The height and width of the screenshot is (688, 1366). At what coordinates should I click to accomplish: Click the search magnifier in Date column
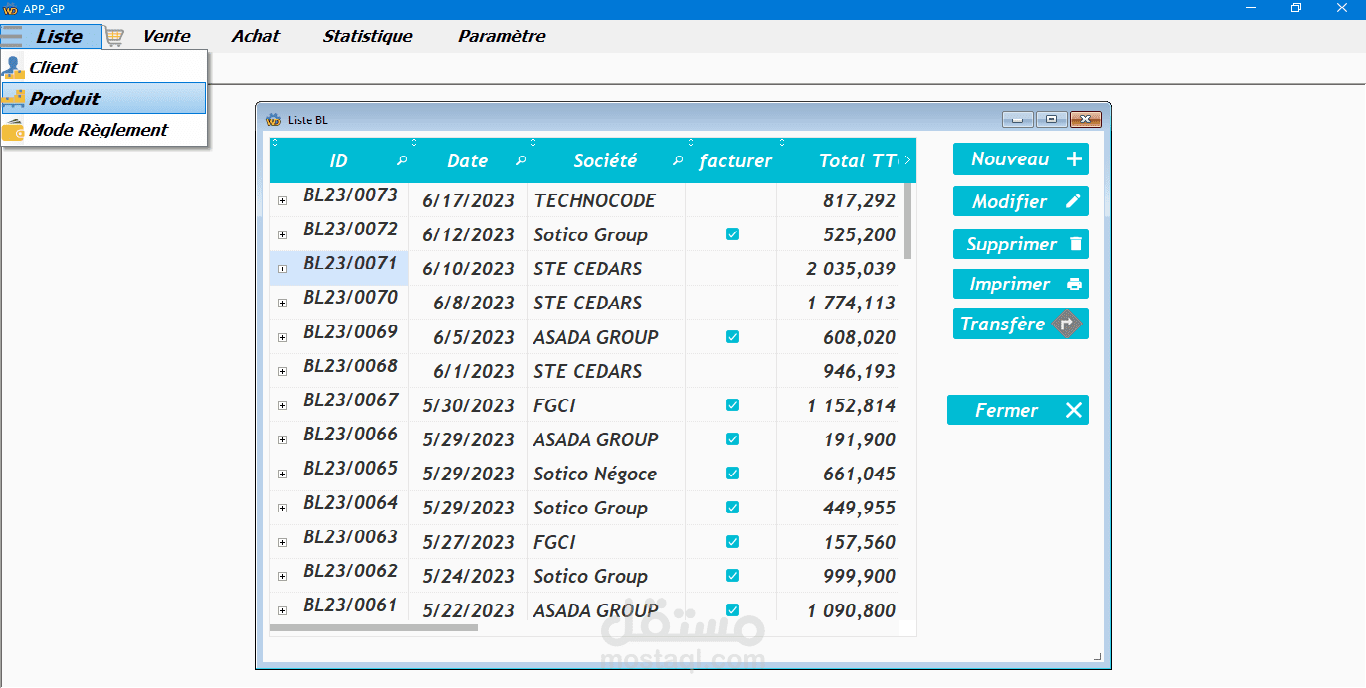click(x=521, y=161)
